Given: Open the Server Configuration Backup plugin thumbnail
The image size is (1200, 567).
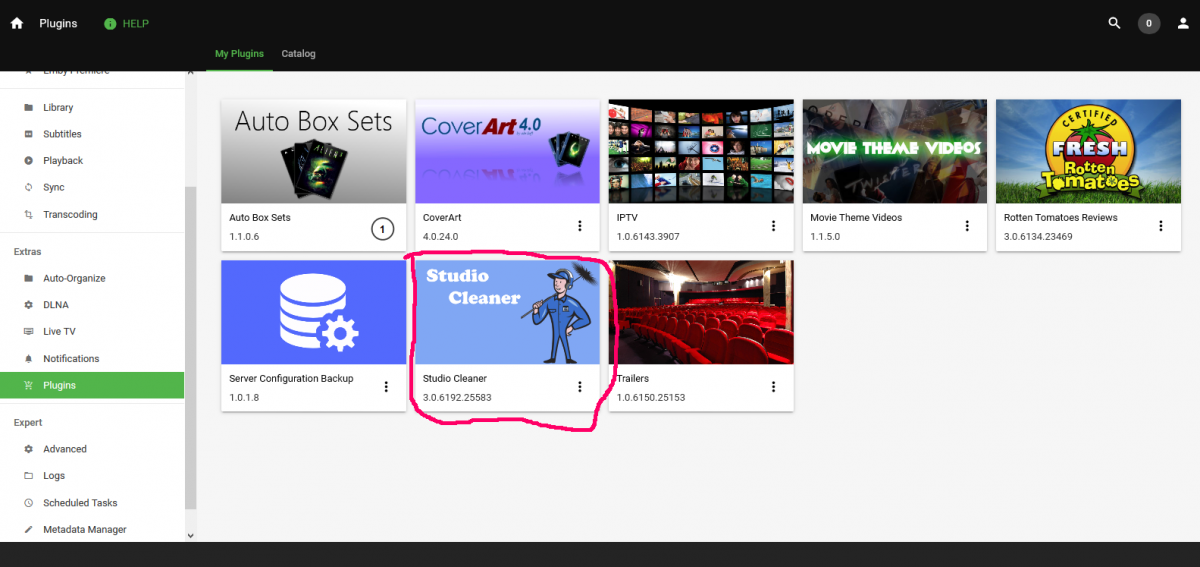Looking at the screenshot, I should (x=314, y=312).
